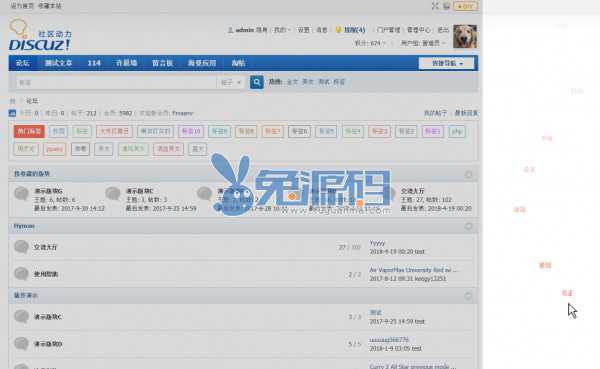Open the 114 navigation tab
600x369 pixels.
pos(94,63)
